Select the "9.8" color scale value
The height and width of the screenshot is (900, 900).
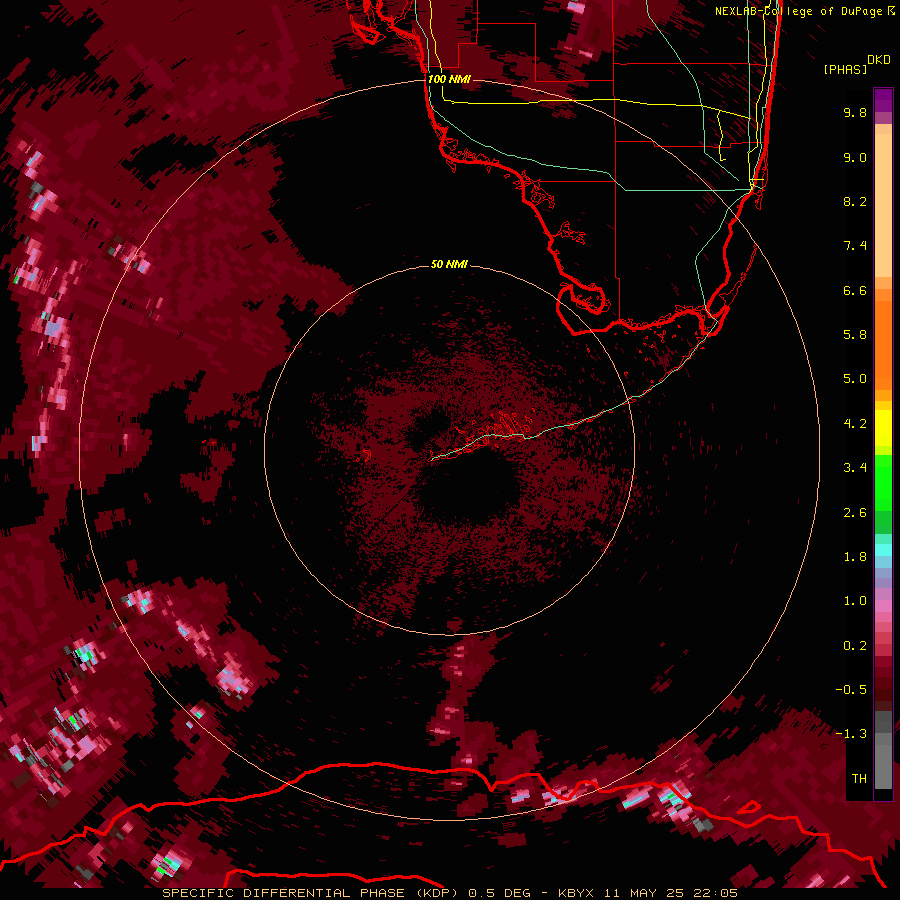click(855, 112)
